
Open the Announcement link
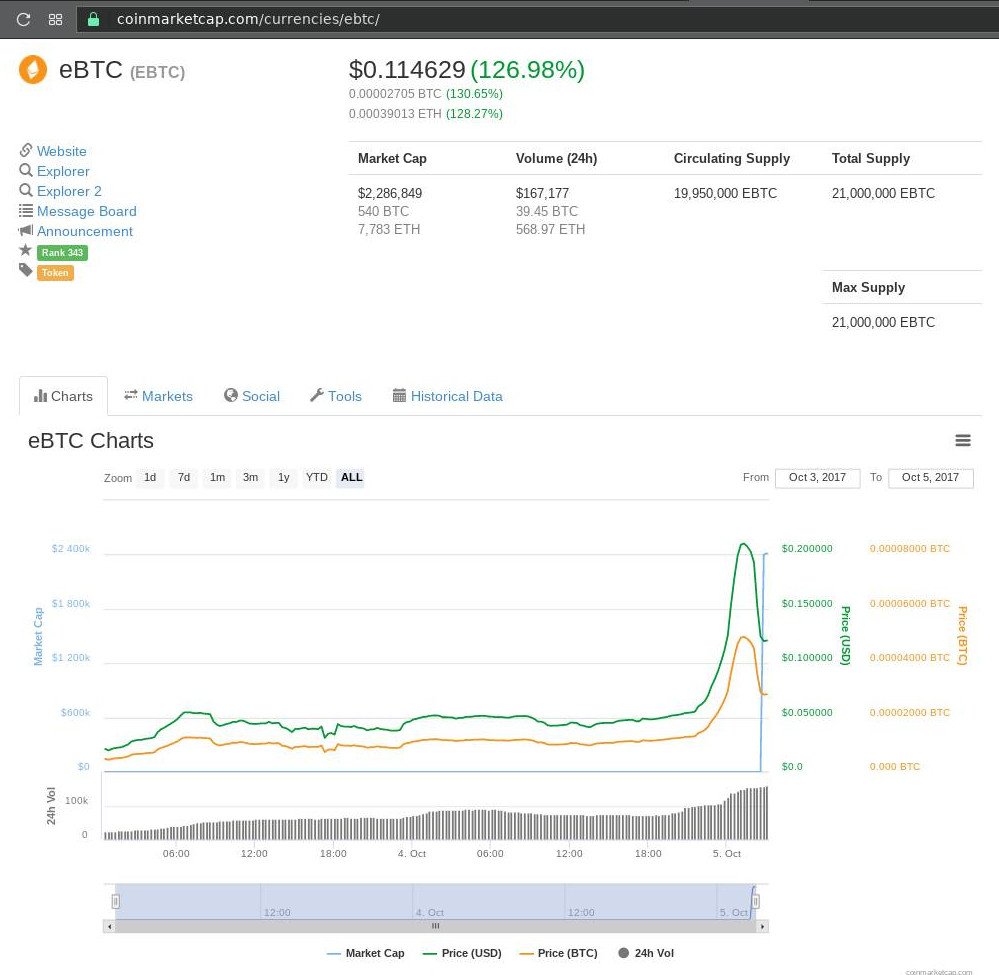(x=85, y=231)
